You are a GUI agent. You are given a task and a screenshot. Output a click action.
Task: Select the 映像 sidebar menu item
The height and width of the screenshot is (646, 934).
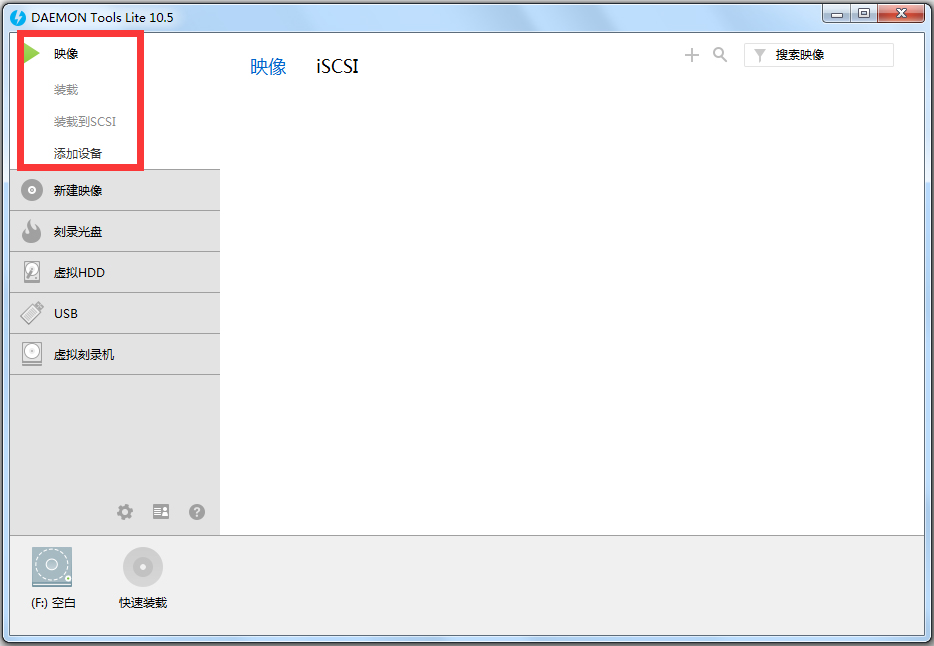(x=66, y=54)
